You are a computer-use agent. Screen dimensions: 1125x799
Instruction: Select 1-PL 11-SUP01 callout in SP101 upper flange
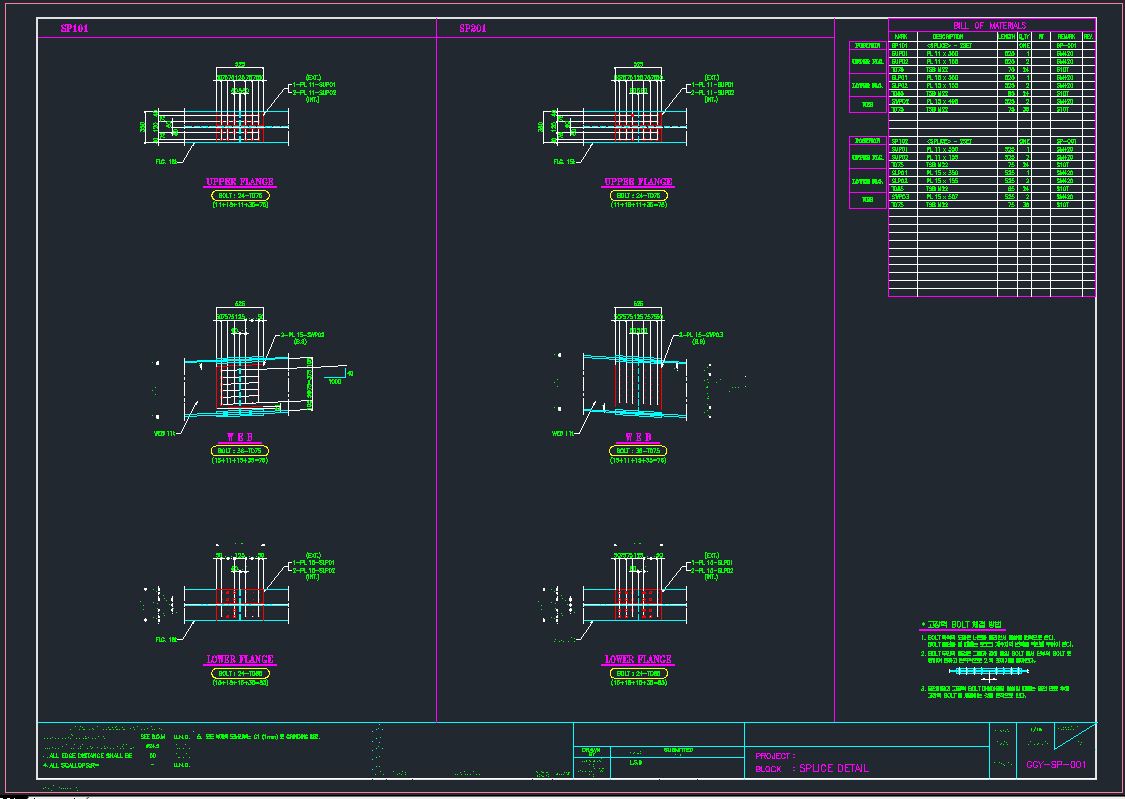tap(314, 85)
